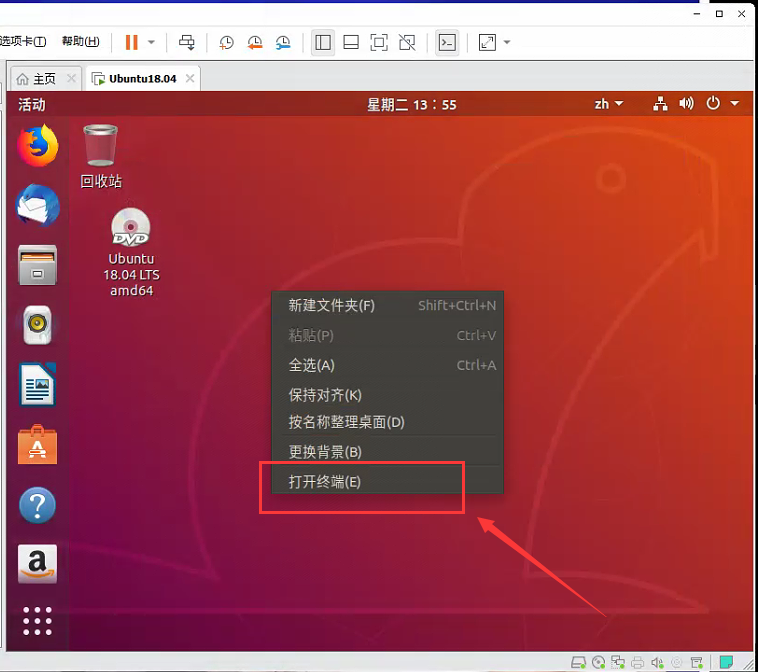
Task: Launch Thunderbird mail from the dock
Action: click(x=37, y=205)
